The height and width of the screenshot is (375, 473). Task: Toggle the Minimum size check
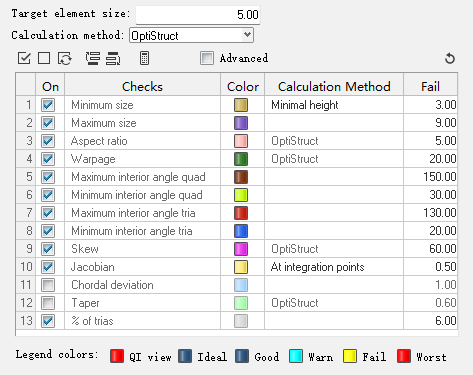click(x=48, y=105)
